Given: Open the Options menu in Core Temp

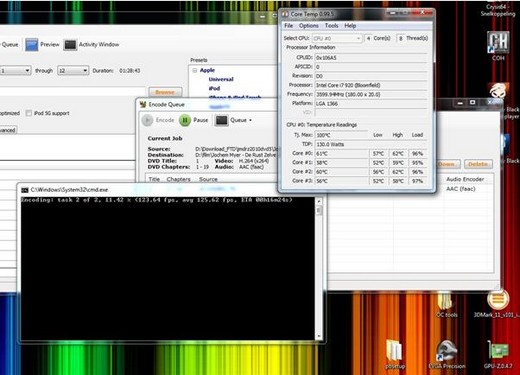Looking at the screenshot, I should (308, 26).
